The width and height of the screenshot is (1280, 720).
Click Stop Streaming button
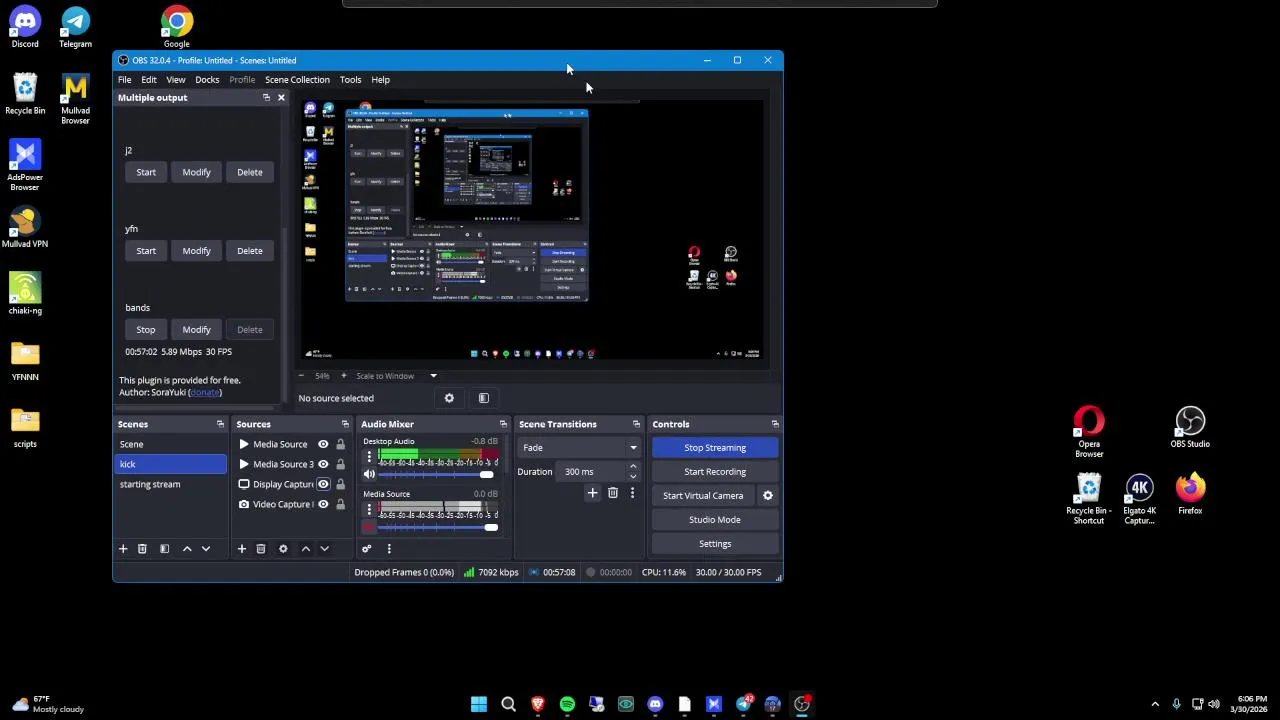(x=715, y=448)
